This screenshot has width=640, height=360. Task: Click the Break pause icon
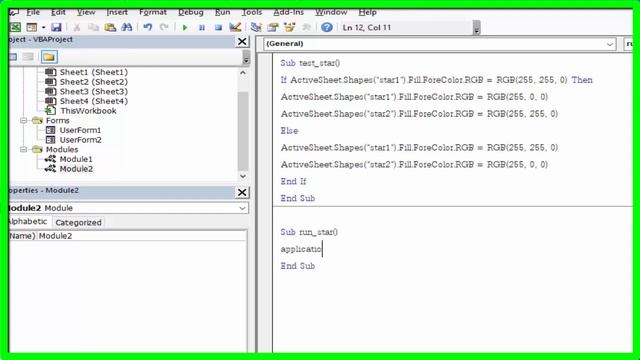coord(202,27)
